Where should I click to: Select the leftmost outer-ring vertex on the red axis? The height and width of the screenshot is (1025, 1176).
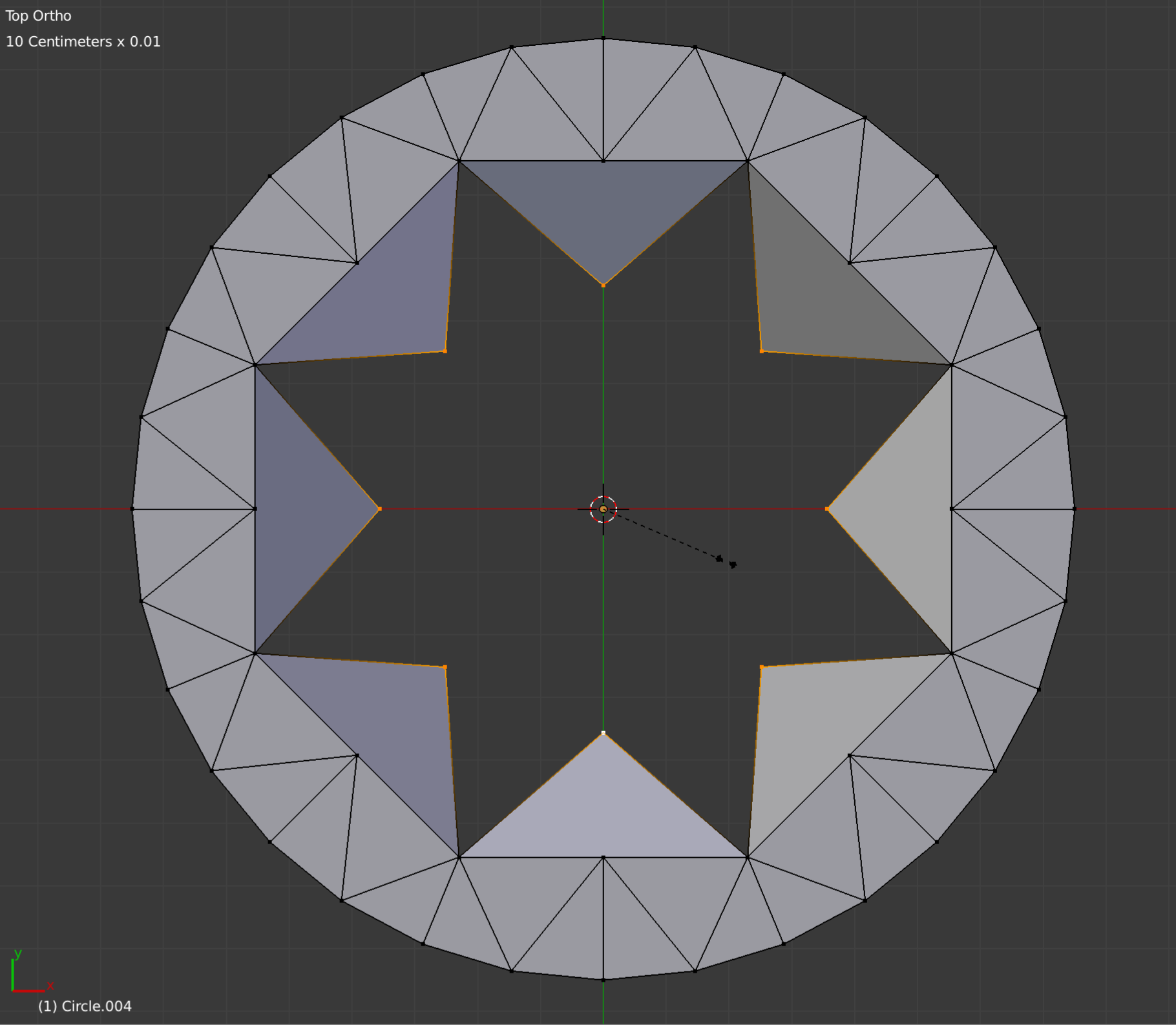(132, 509)
